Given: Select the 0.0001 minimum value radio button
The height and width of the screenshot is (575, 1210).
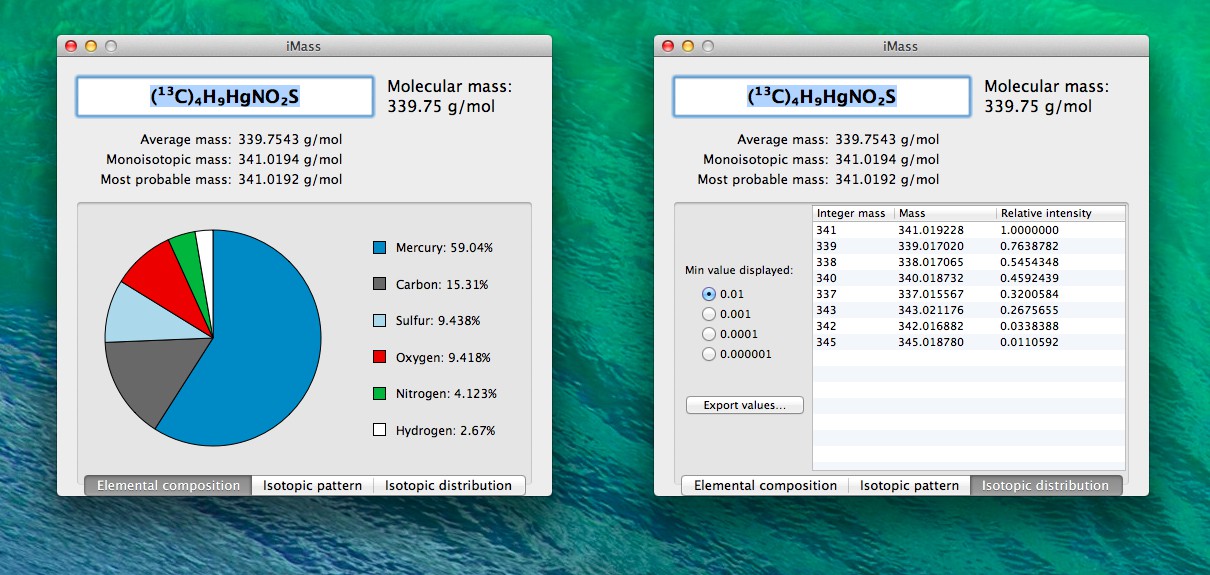Looking at the screenshot, I should pos(709,334).
